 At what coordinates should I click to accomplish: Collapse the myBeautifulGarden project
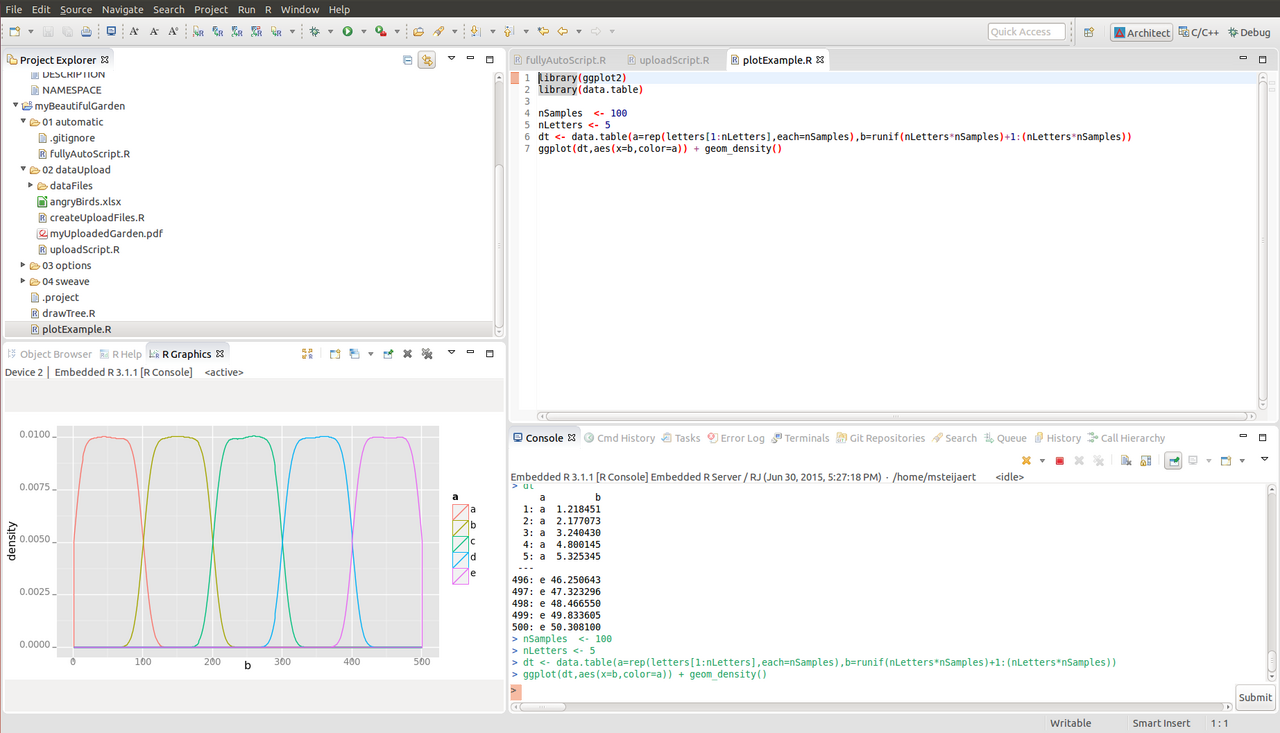pyautogui.click(x=16, y=106)
